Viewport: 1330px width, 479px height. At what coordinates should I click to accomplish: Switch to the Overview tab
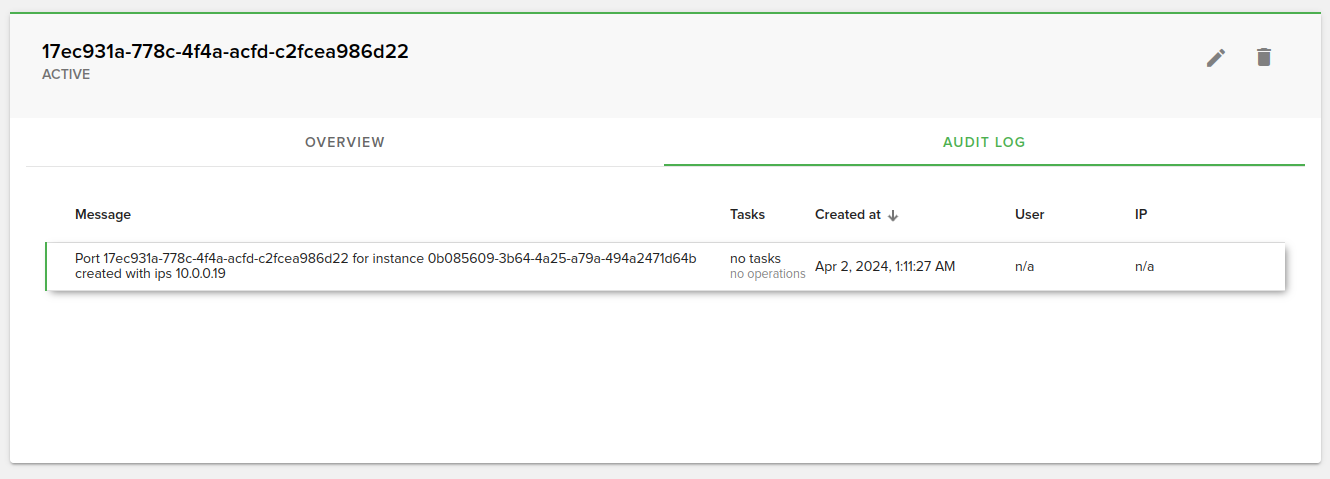345,142
